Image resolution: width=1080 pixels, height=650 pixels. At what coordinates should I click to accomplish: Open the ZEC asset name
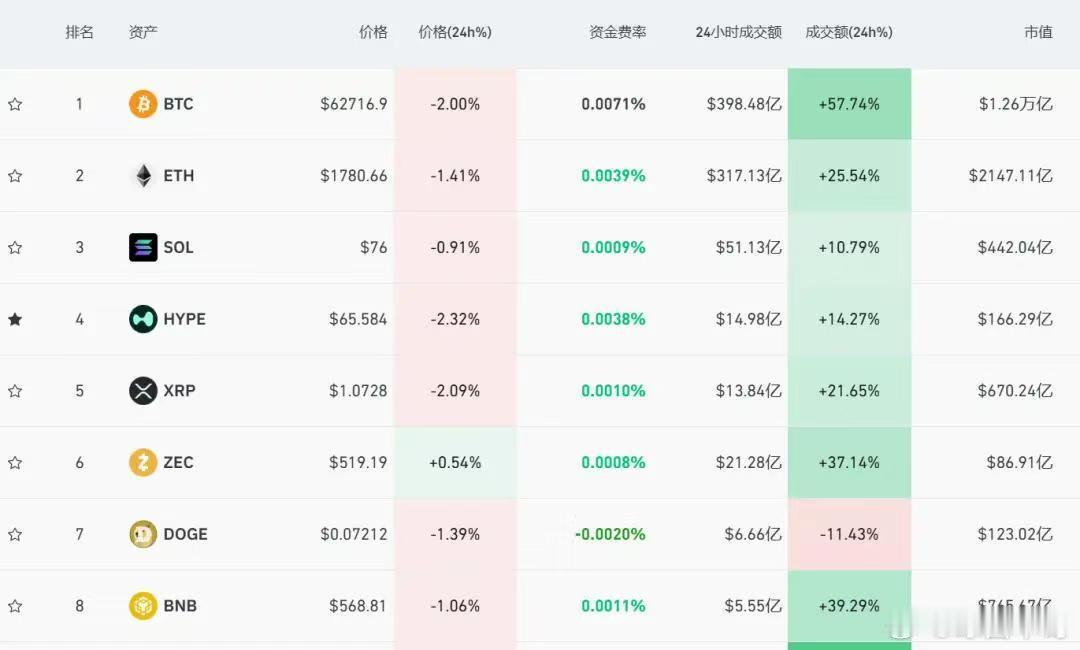[x=178, y=462]
